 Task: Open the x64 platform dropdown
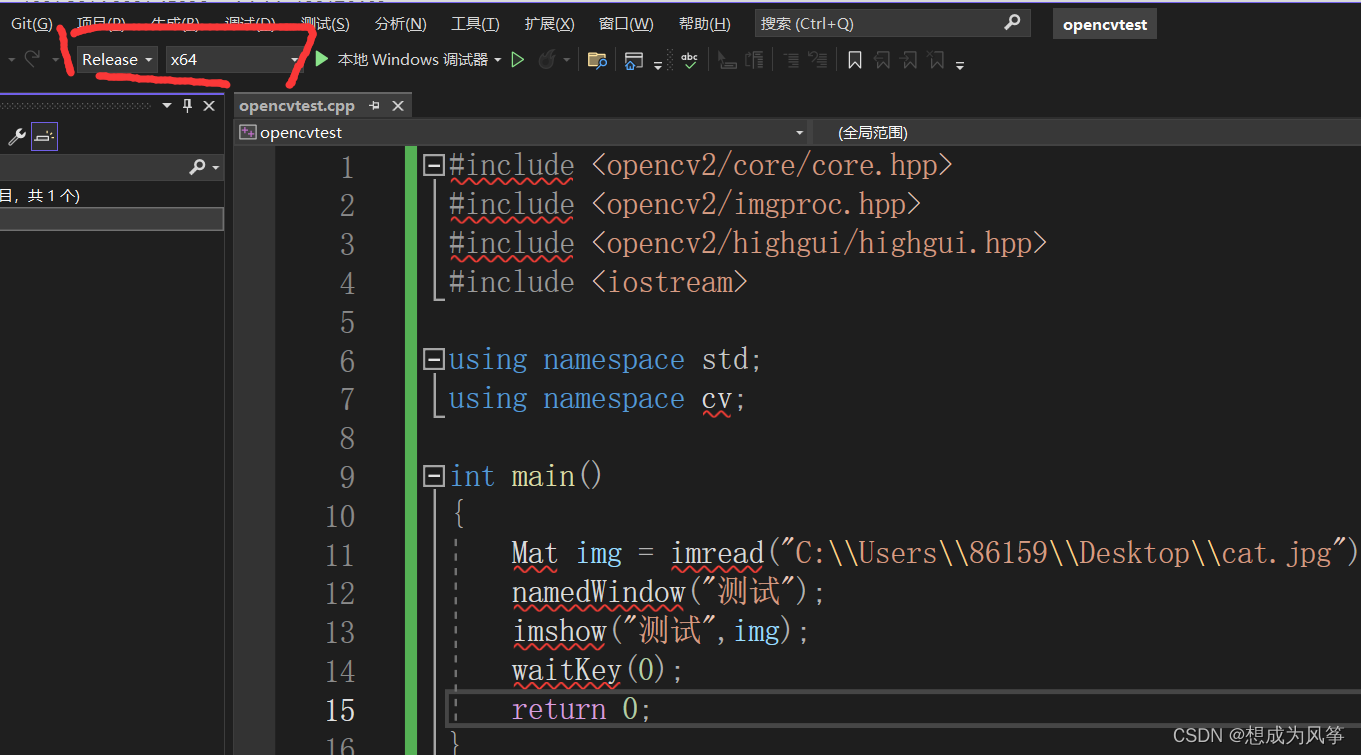[x=233, y=60]
